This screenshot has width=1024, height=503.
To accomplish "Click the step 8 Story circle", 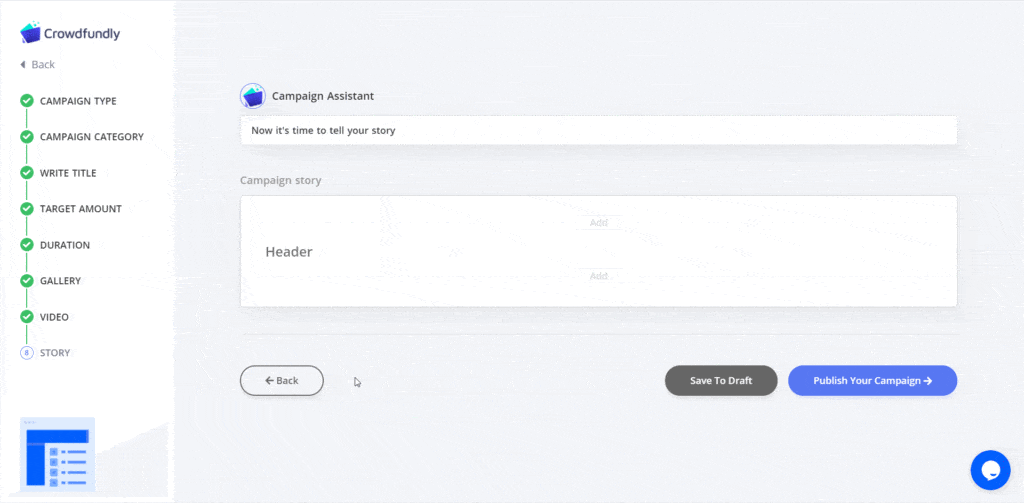I will tap(27, 353).
